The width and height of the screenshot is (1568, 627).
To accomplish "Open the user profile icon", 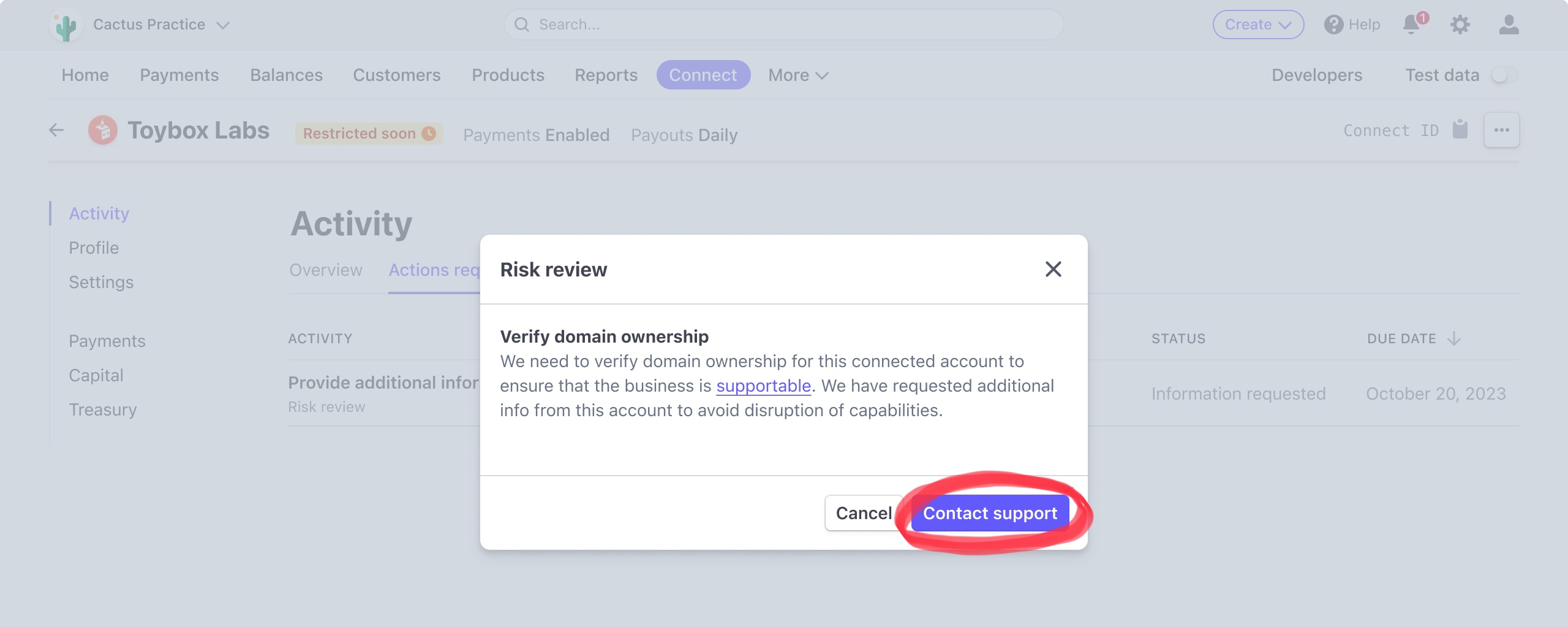I will (x=1509, y=25).
